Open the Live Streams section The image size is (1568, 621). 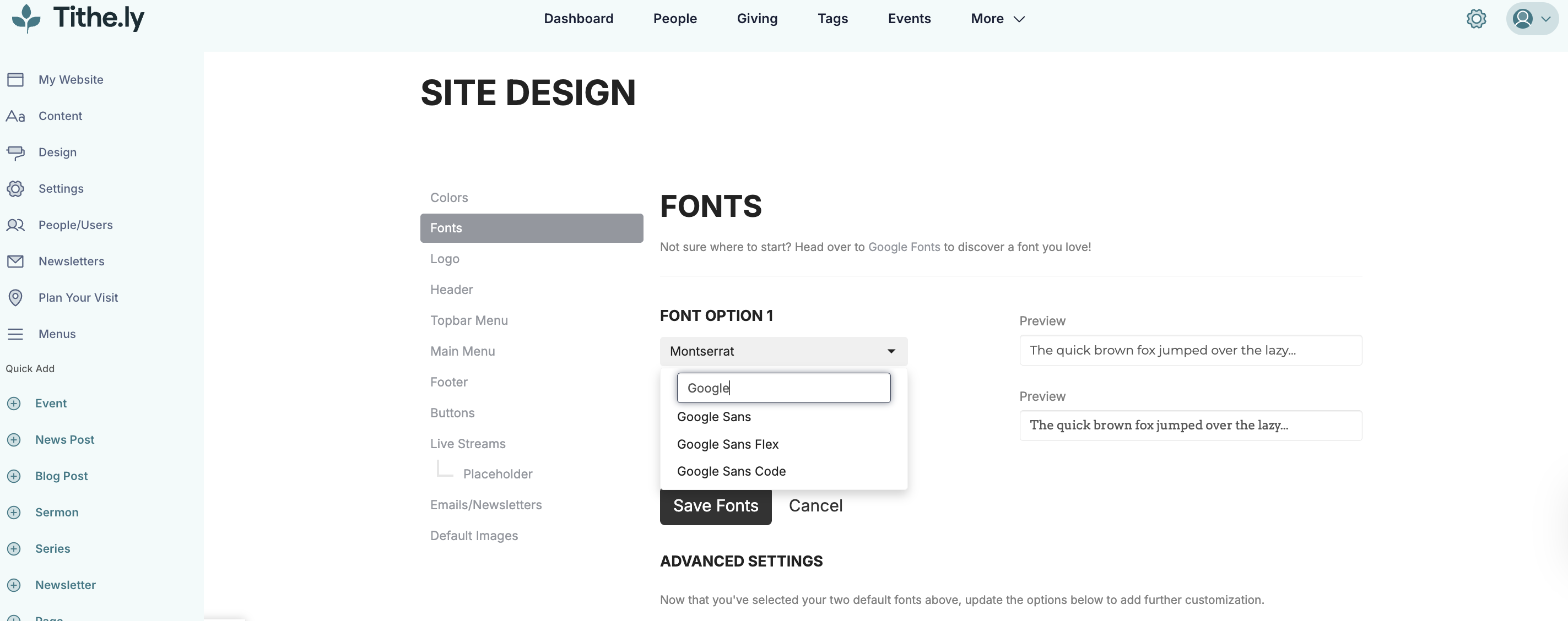[x=467, y=444]
